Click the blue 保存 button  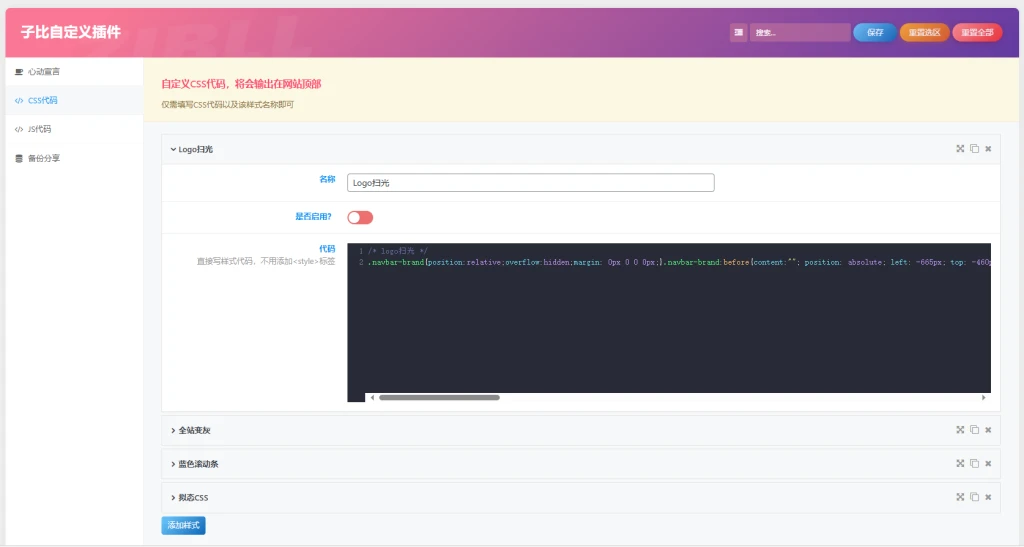(875, 33)
